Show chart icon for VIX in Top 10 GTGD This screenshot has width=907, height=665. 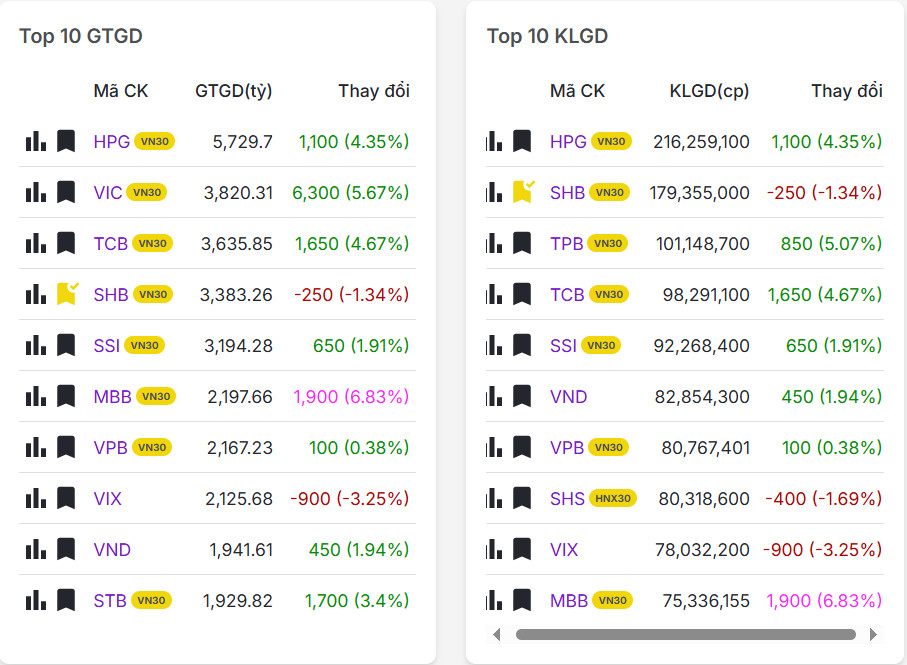(36, 498)
